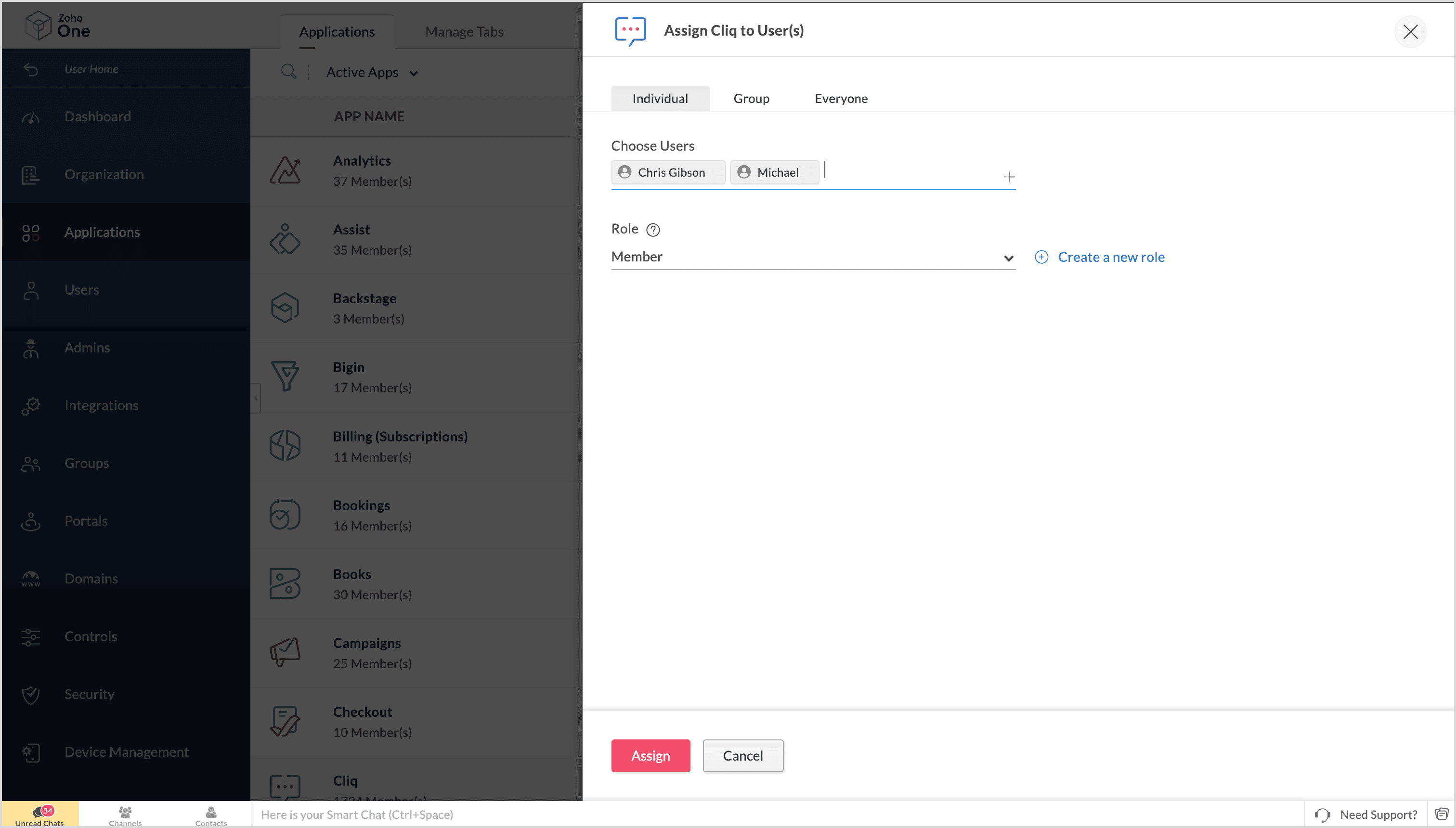Close the Assign Cliq to User(s) panel
Viewport: 1456px width, 828px height.
(1410, 32)
